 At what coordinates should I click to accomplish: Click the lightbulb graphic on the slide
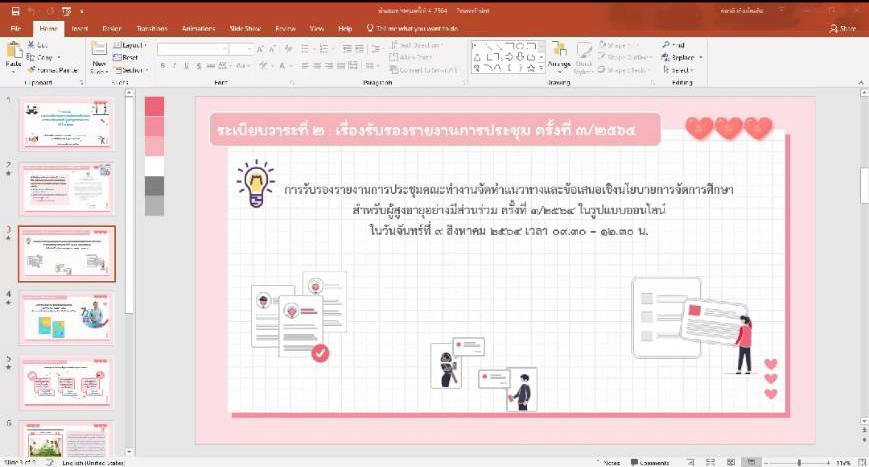(255, 184)
